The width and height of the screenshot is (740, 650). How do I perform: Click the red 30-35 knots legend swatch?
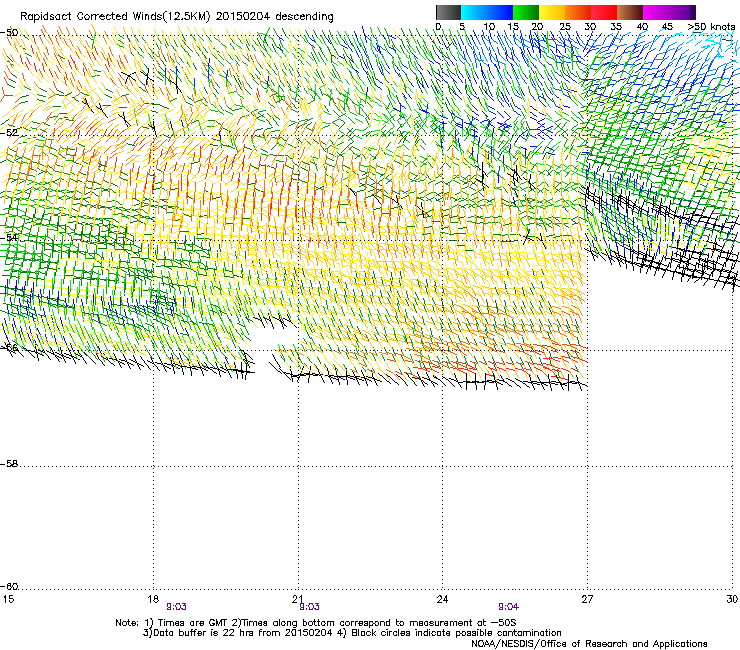click(604, 12)
